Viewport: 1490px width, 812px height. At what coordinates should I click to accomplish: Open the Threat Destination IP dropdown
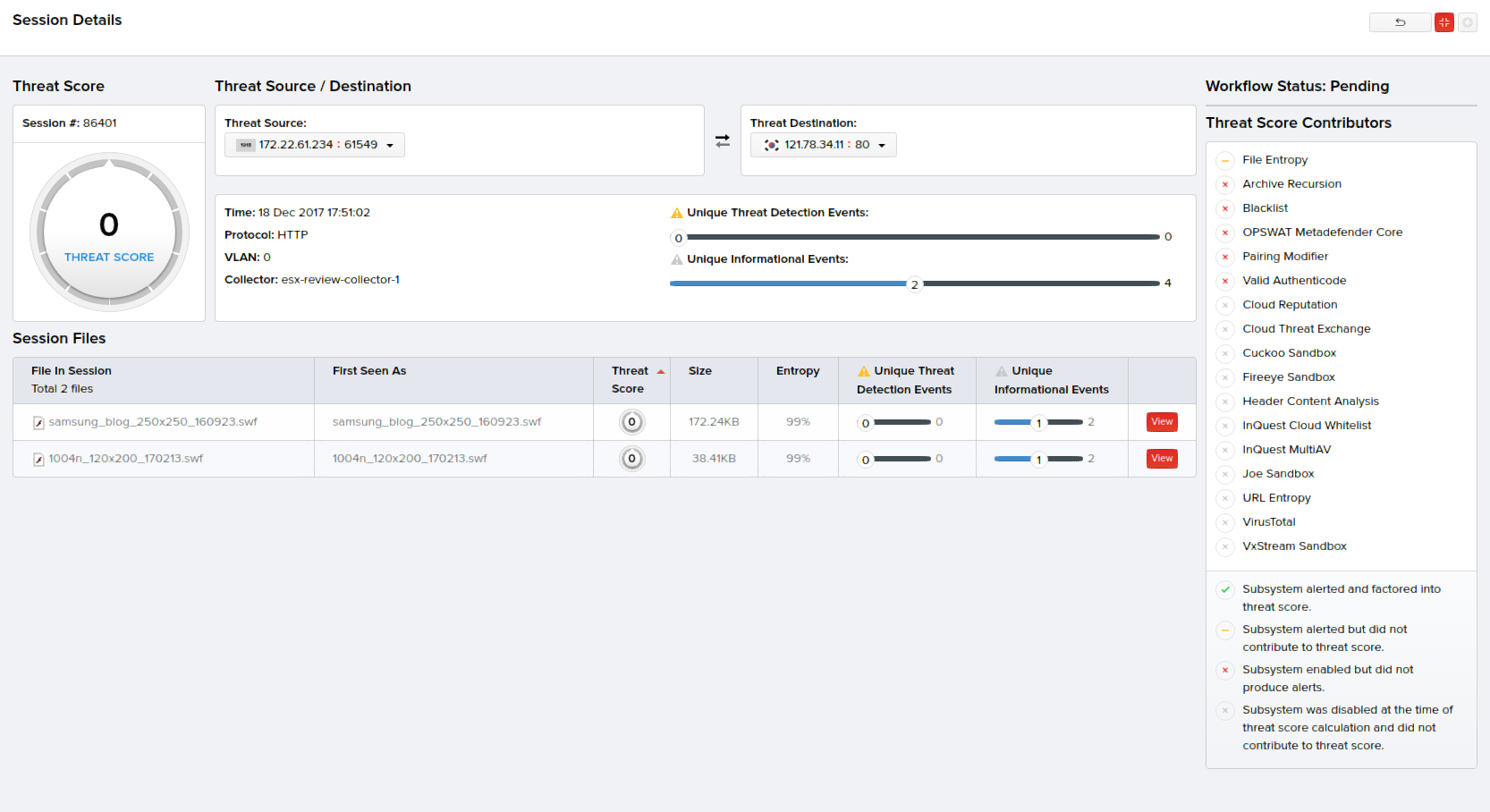point(882,146)
